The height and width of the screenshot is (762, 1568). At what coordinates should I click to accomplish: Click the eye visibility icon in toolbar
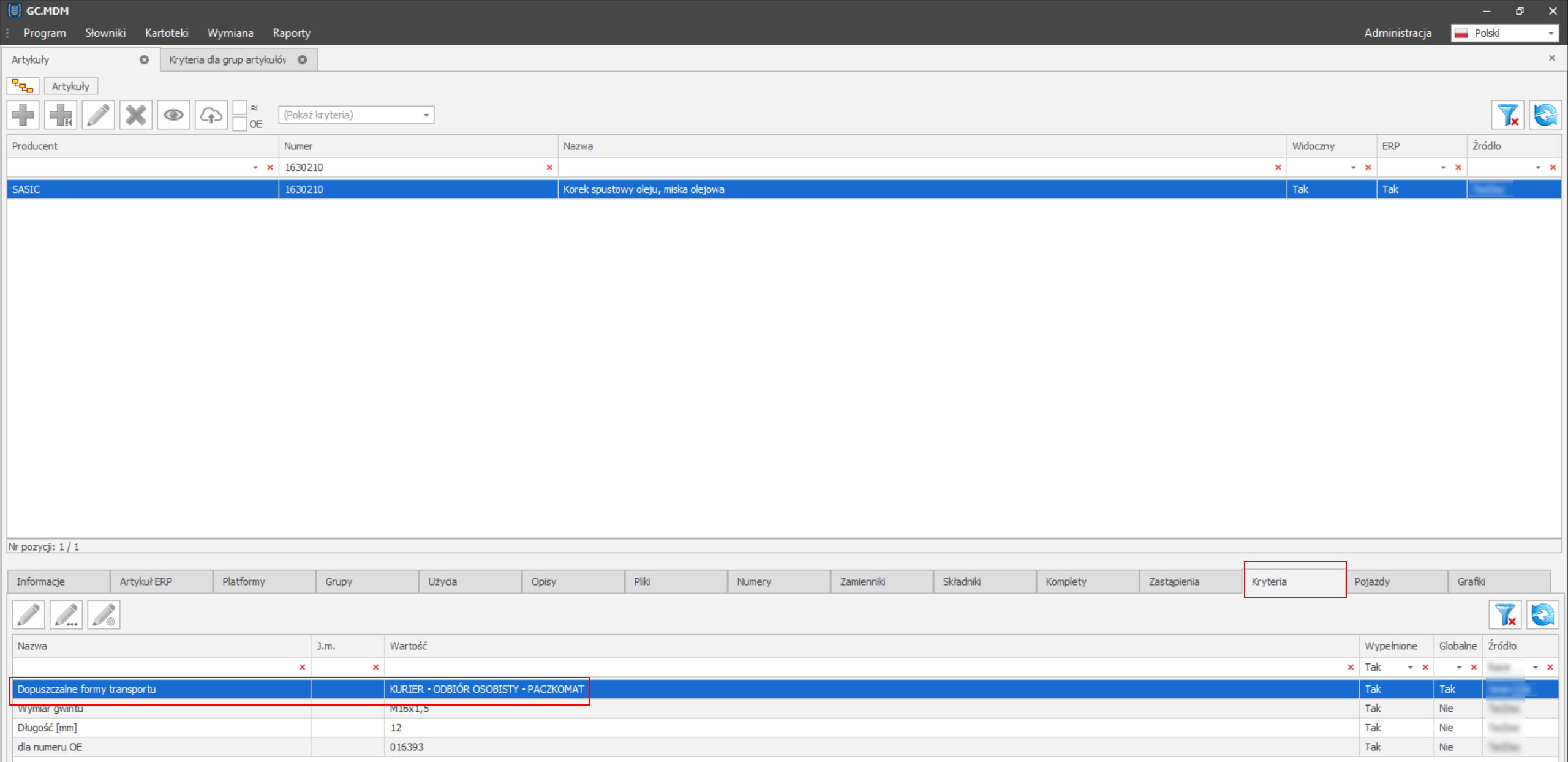[173, 115]
